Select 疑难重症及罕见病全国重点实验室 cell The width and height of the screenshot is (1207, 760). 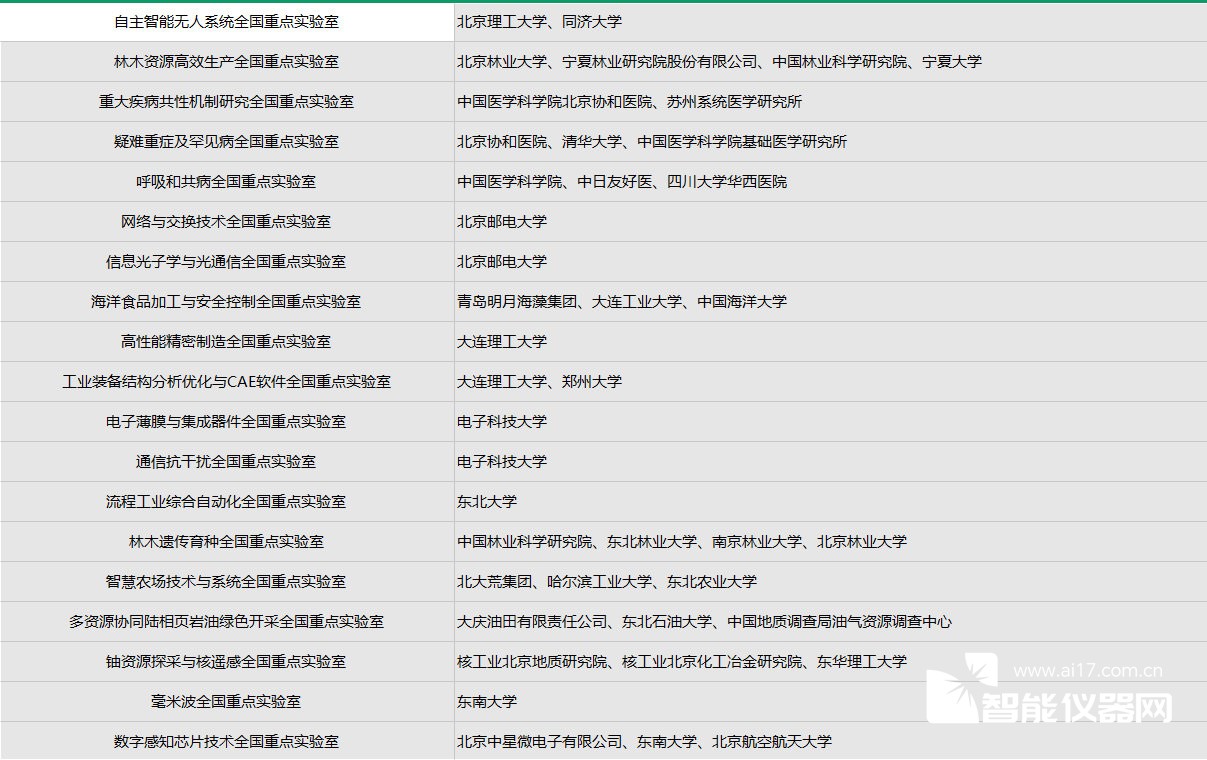pos(227,141)
